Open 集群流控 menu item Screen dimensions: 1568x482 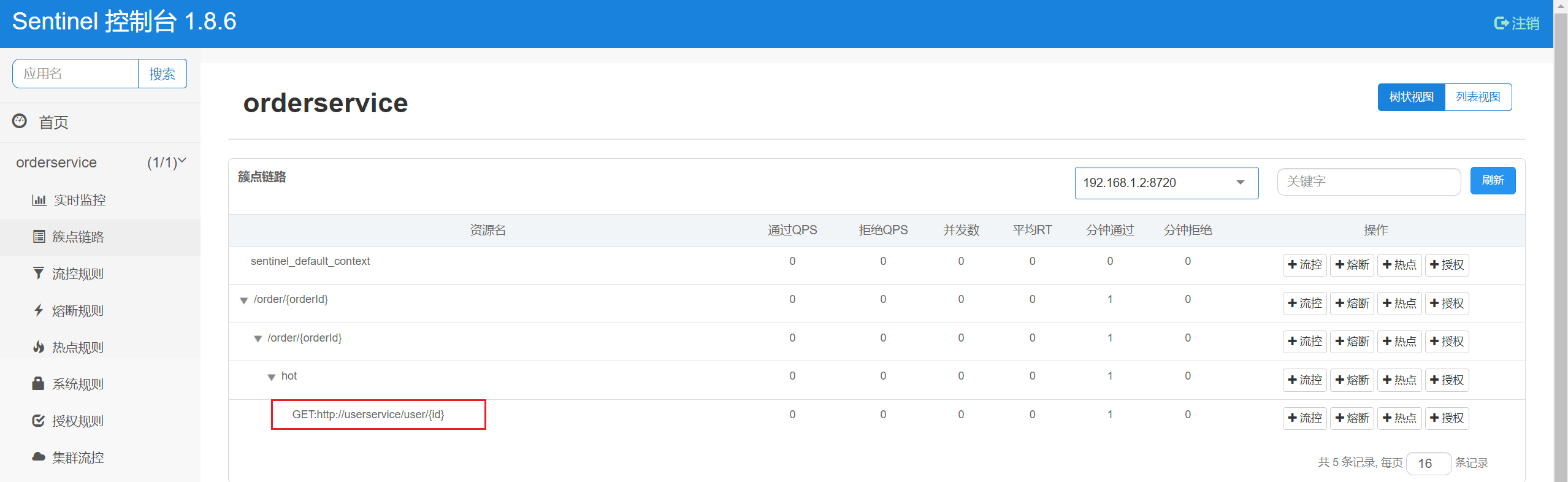coord(100,457)
